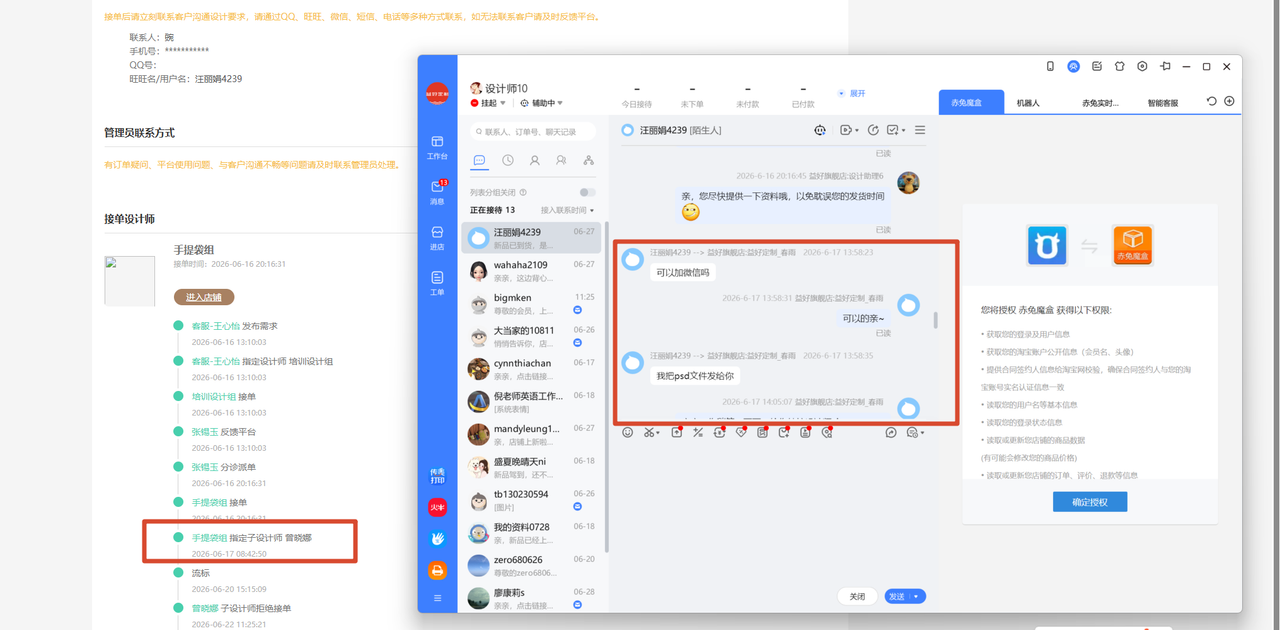Click the upload file icon in chat toolbar
Viewport: 1280px width, 630px height.
coord(676,432)
